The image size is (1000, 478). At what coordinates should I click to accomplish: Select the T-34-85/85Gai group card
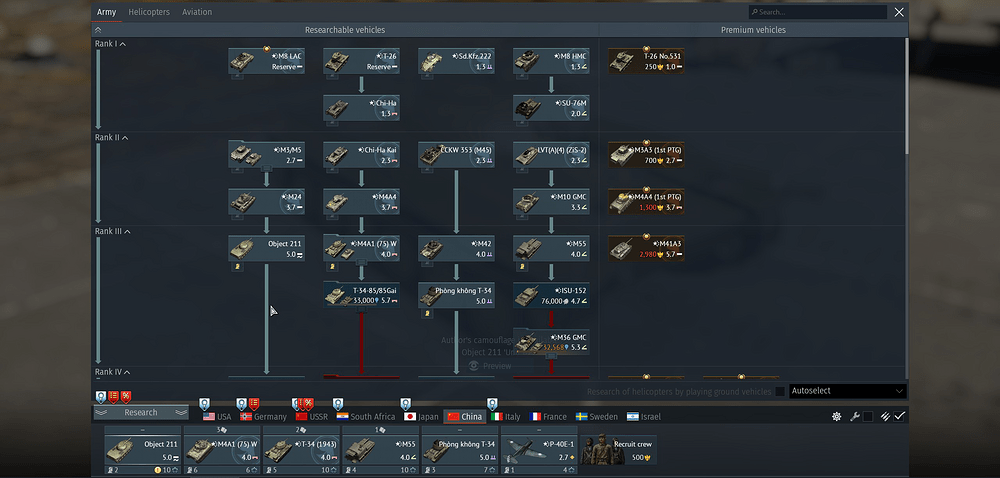click(x=362, y=296)
